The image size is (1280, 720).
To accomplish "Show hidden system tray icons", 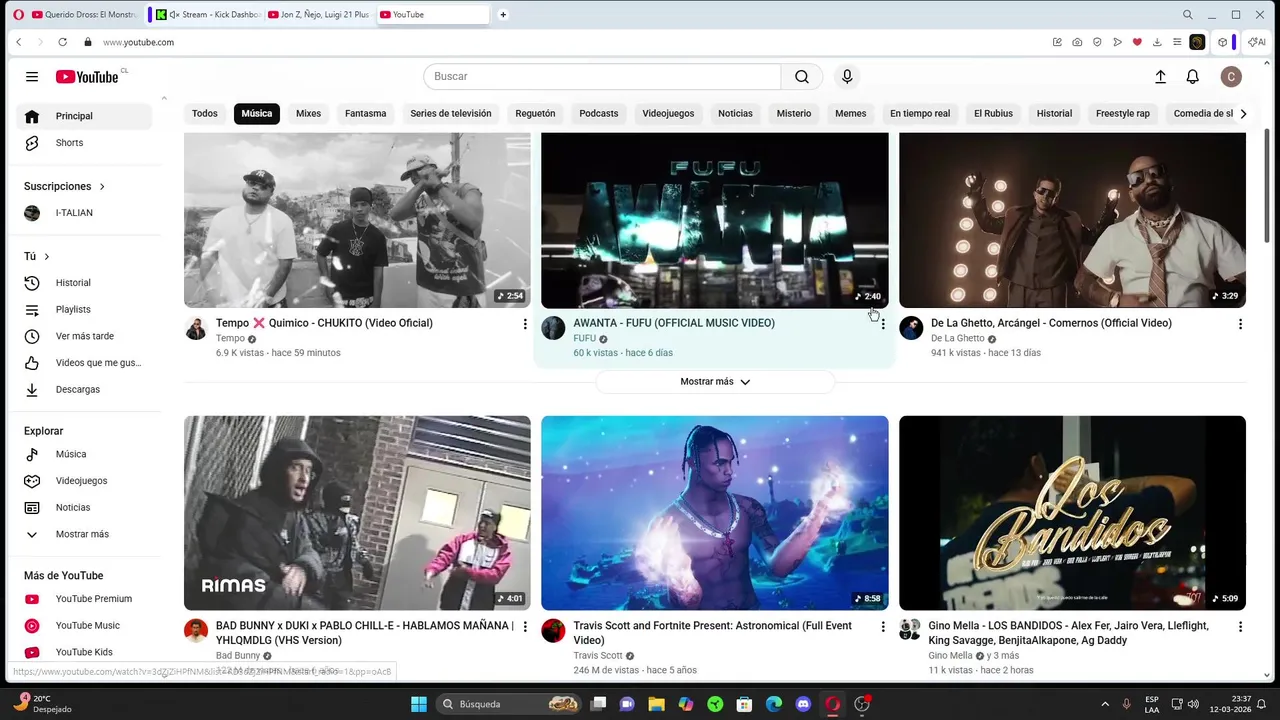I will (x=1105, y=704).
